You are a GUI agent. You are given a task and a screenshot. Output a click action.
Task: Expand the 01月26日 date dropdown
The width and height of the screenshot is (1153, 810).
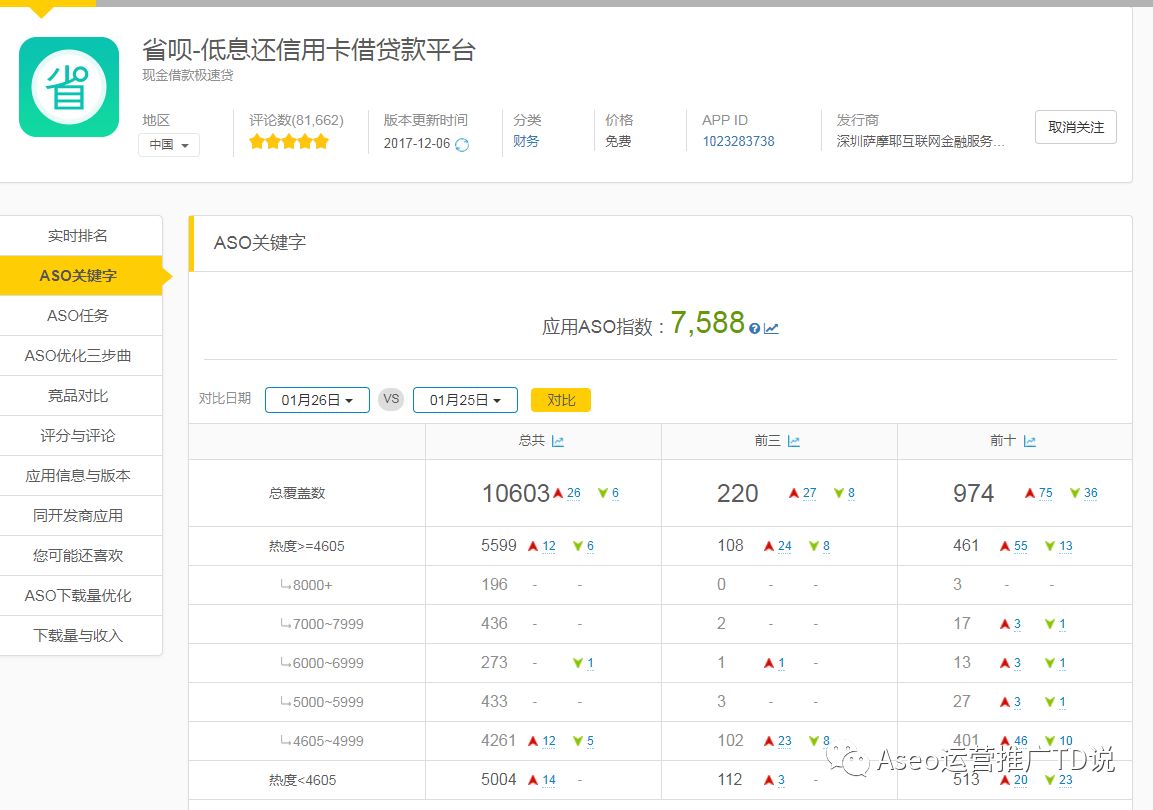[x=317, y=400]
